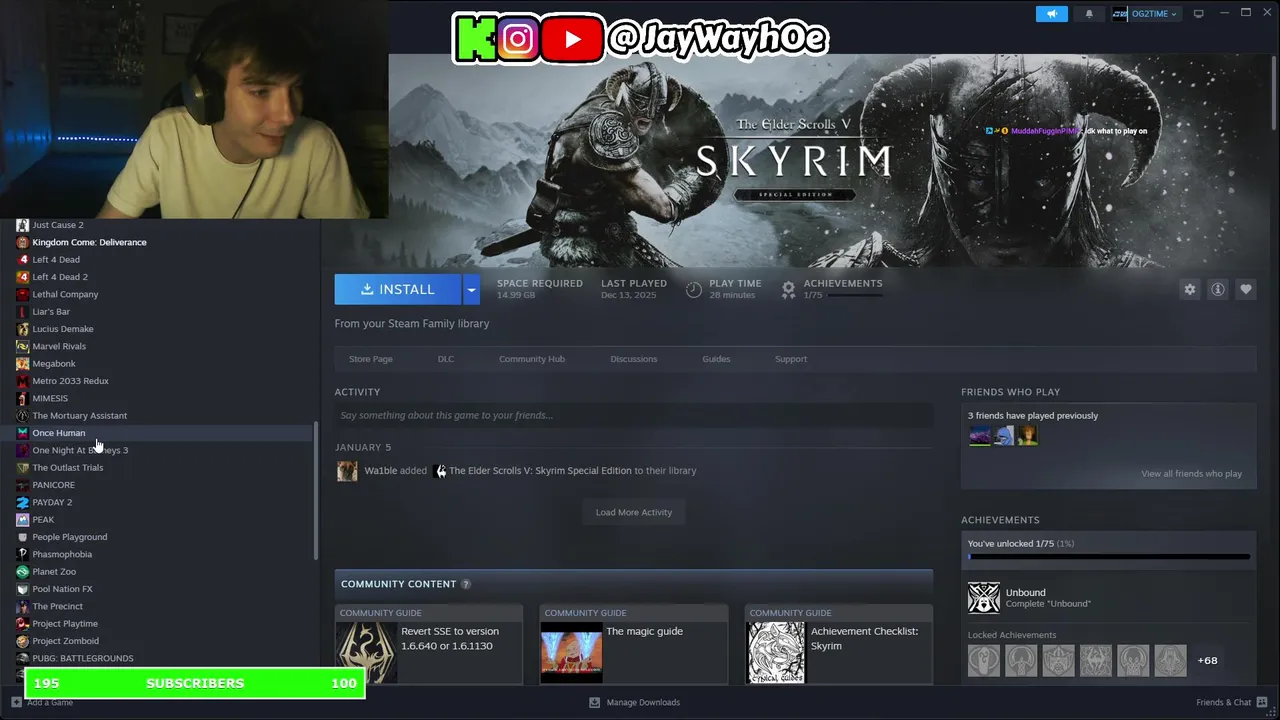
Task: Click the community content help question mark
Action: [465, 584]
